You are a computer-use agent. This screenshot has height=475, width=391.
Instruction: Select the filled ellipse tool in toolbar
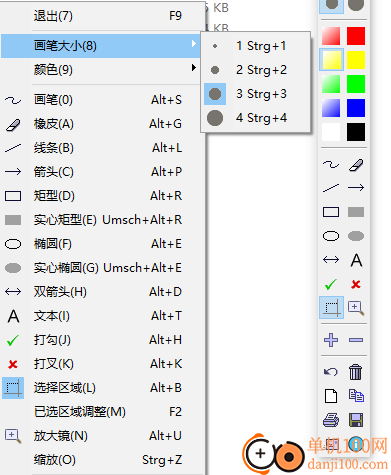click(x=356, y=236)
